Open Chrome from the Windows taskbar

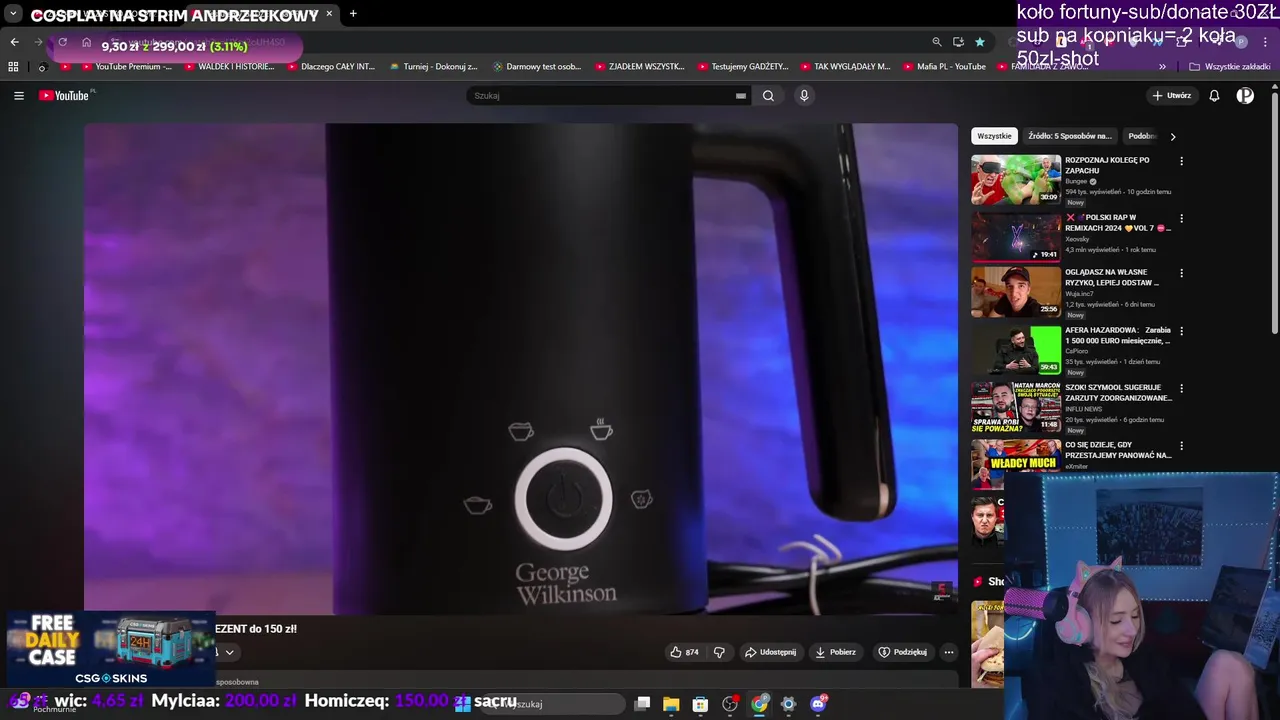click(x=759, y=704)
